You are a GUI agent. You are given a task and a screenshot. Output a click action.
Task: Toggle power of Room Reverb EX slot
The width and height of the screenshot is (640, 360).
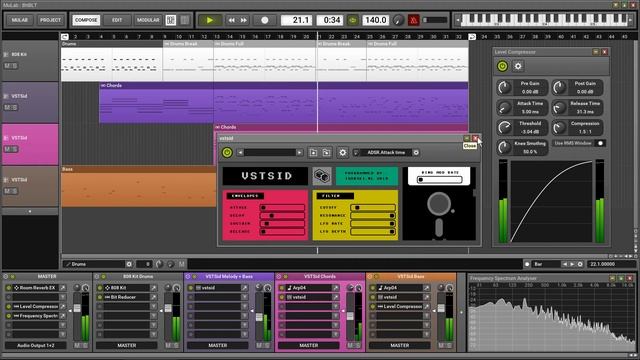click(9, 288)
